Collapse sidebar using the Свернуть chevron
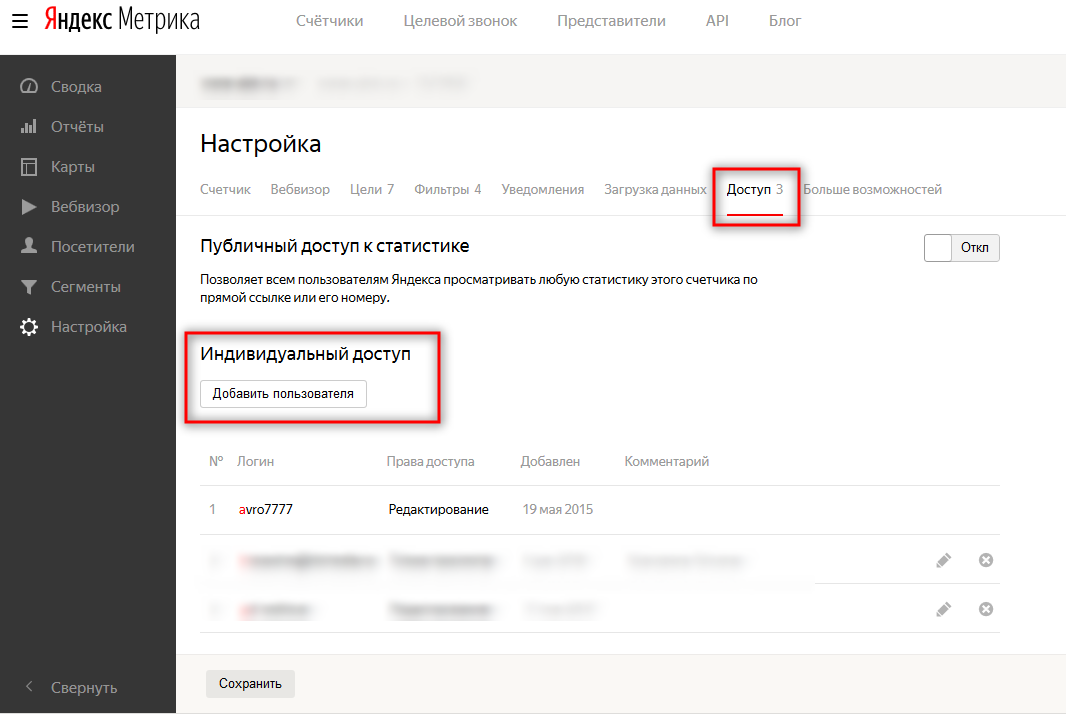 pyautogui.click(x=29, y=687)
